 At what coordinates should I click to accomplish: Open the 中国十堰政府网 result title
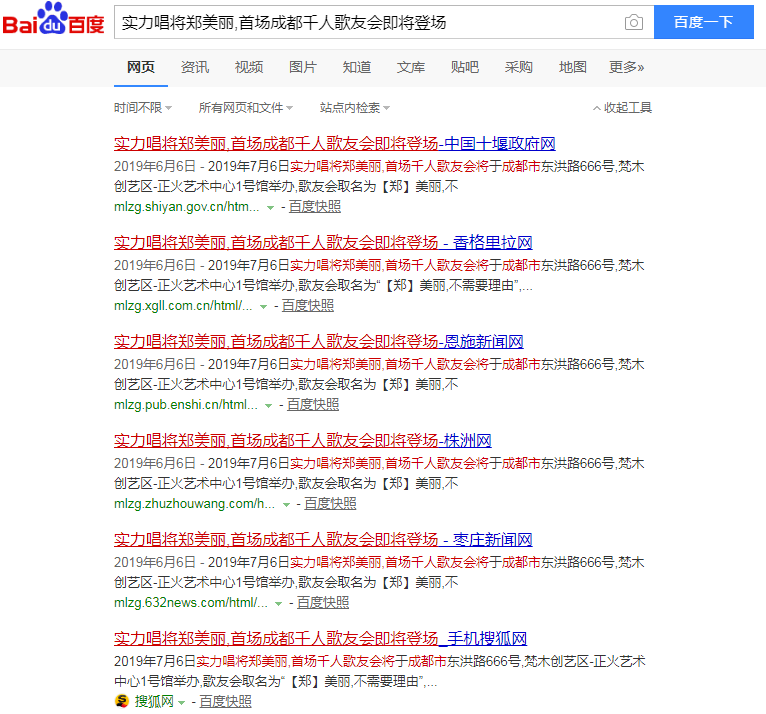click(x=334, y=143)
